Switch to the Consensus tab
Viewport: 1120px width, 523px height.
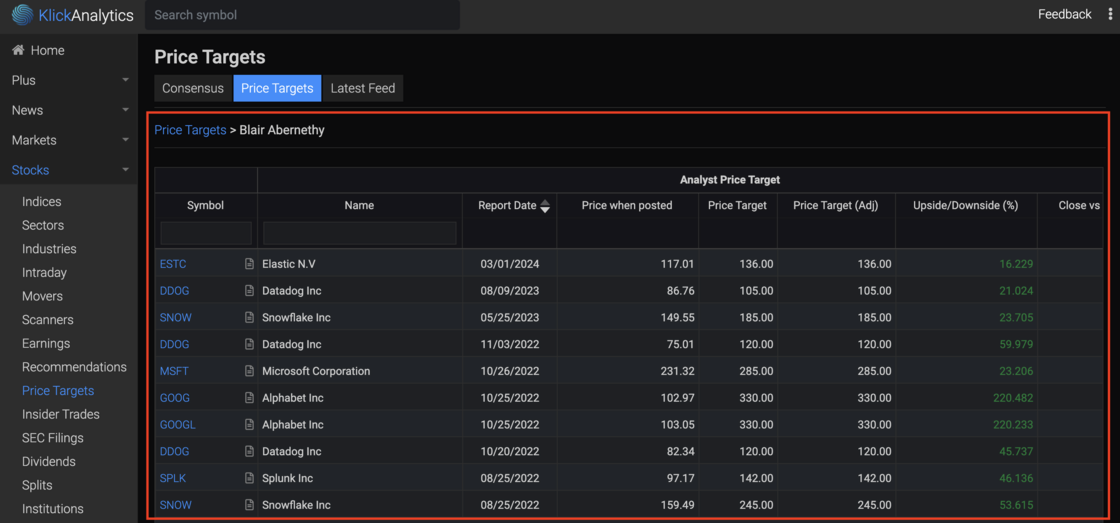click(x=193, y=89)
